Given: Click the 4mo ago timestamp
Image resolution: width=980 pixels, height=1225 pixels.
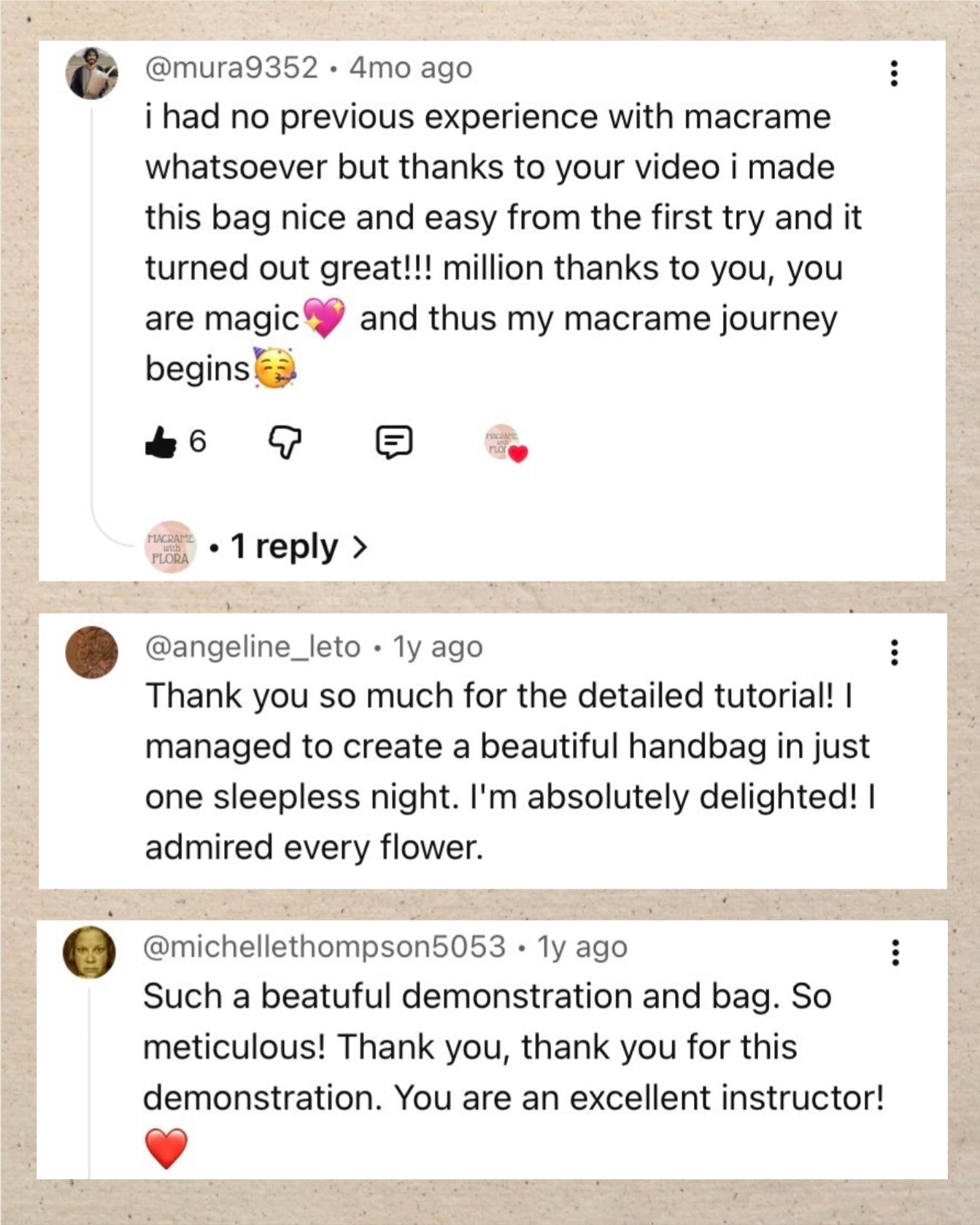Looking at the screenshot, I should [410, 68].
